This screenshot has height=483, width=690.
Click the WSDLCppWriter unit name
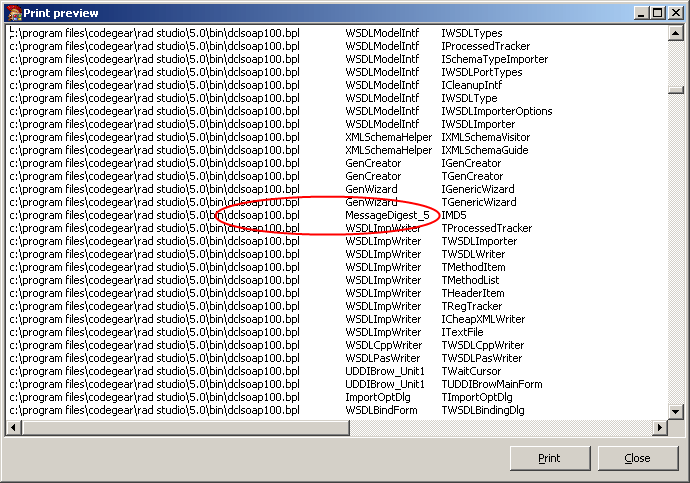pyautogui.click(x=384, y=345)
